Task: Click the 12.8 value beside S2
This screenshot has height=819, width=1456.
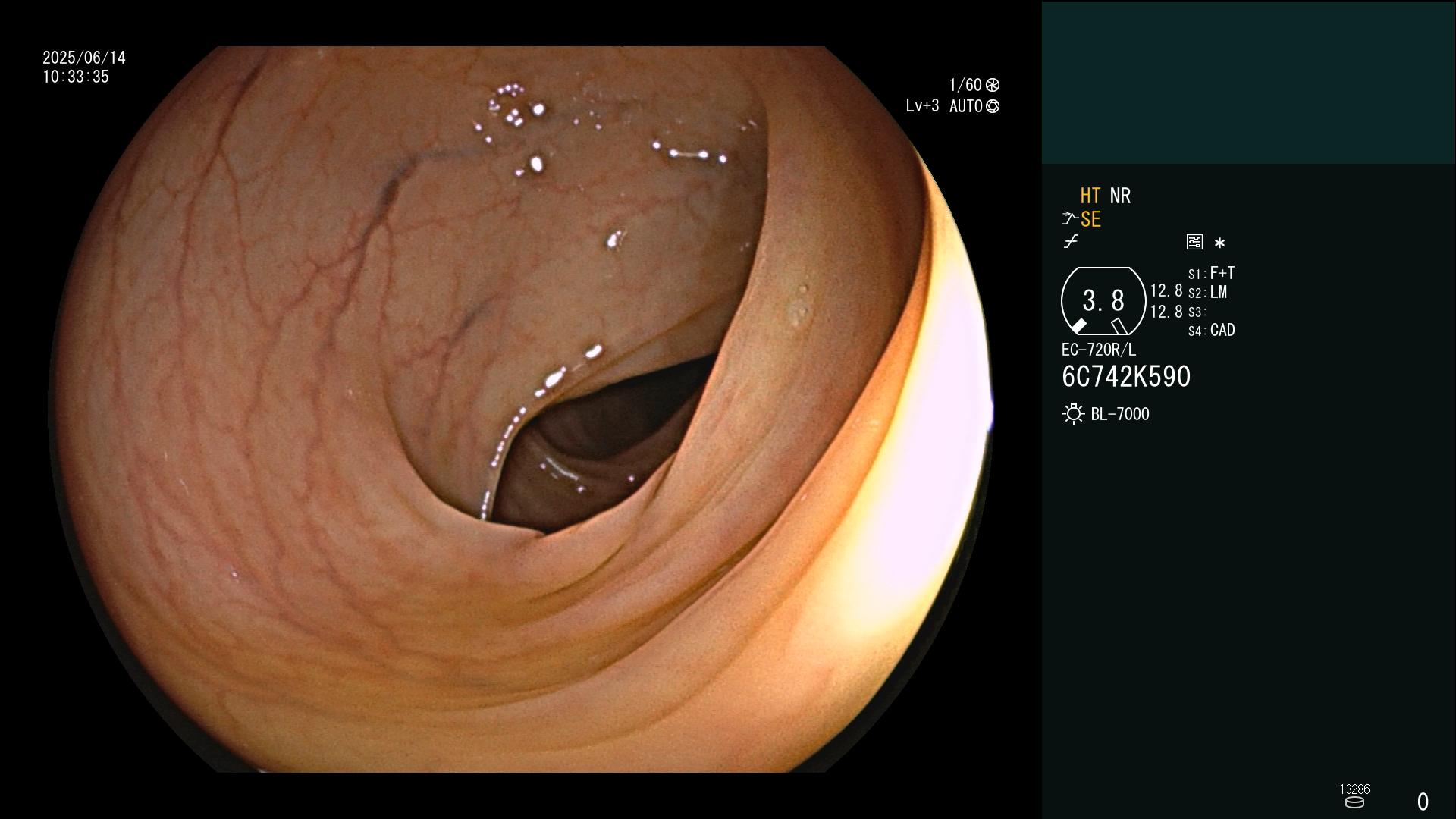Action: pos(1166,291)
